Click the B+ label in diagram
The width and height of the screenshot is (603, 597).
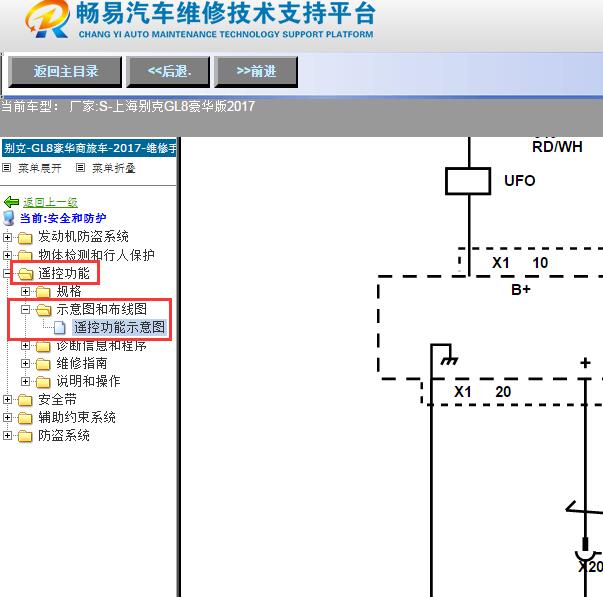521,289
